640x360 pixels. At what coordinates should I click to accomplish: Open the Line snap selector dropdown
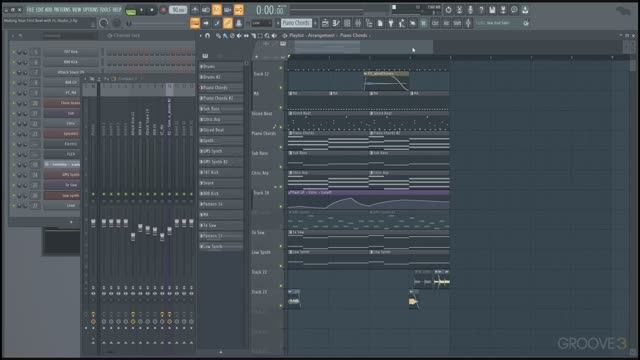(x=261, y=23)
